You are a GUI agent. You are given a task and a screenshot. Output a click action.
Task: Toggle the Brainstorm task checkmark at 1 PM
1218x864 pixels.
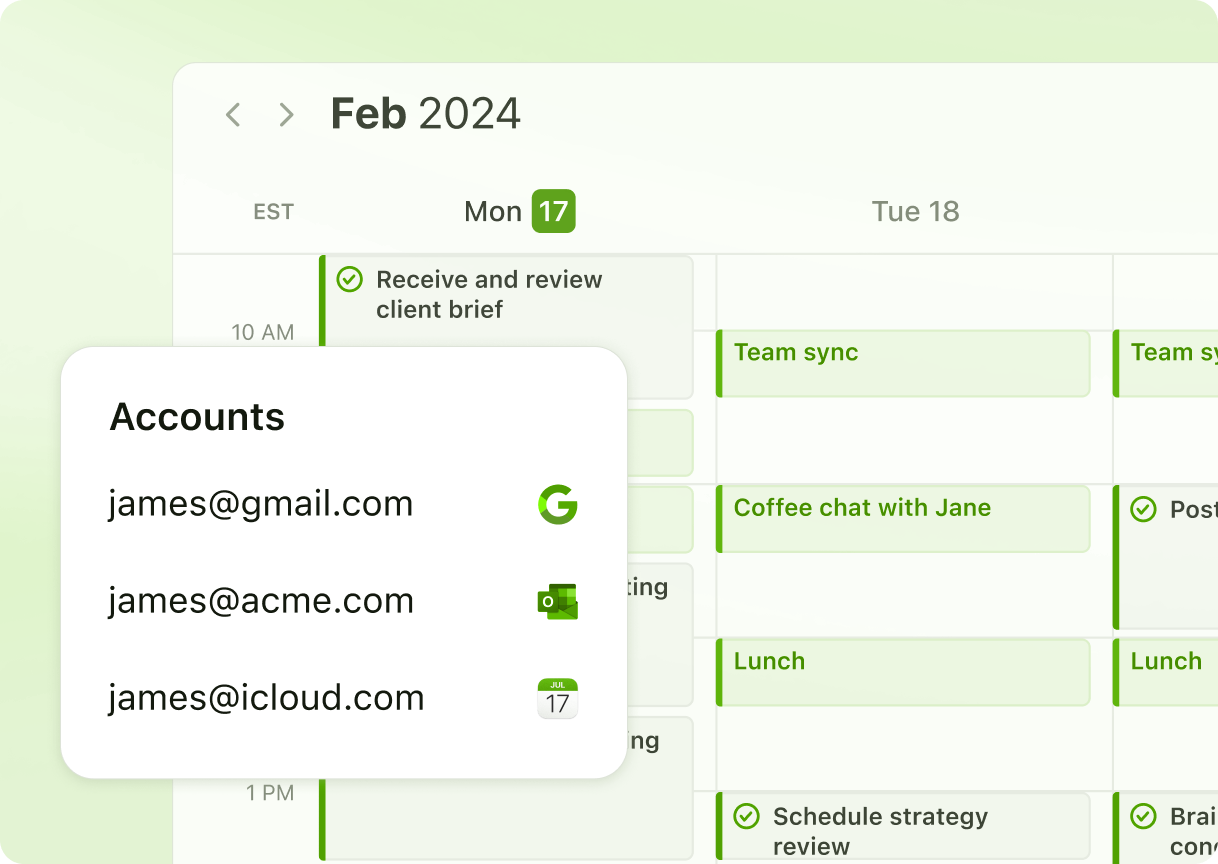click(1143, 817)
